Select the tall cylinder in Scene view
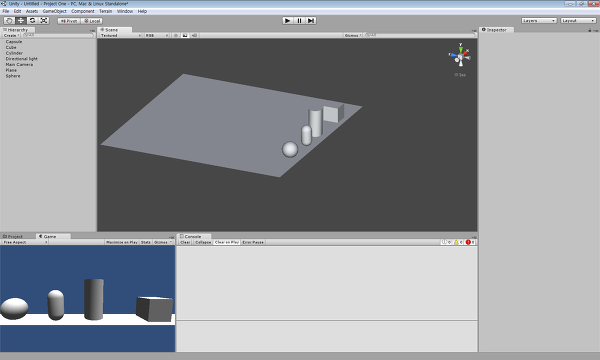Screen dimensions: 600x360 pyautogui.click(x=316, y=122)
